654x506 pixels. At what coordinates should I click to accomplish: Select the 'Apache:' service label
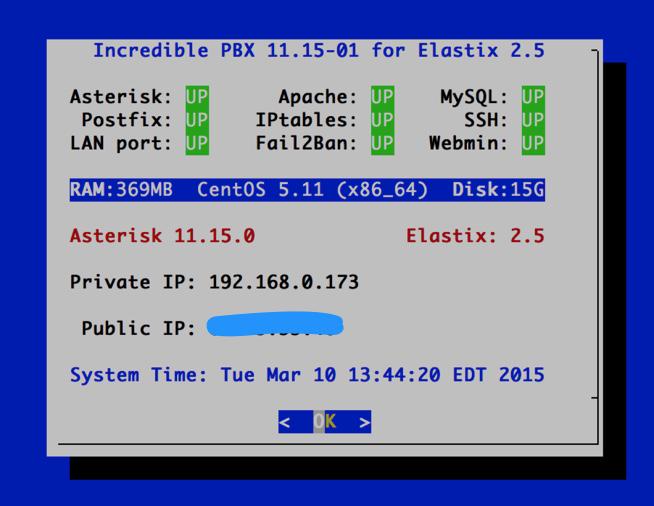point(318,97)
